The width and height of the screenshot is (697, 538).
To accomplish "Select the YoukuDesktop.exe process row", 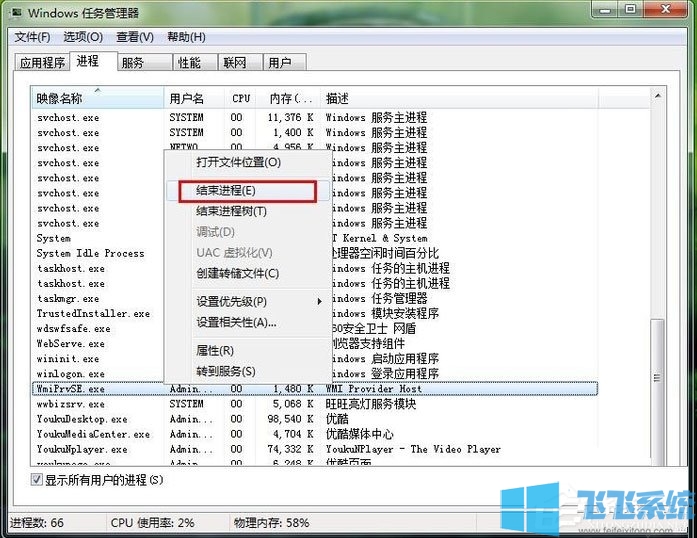I will point(315,419).
